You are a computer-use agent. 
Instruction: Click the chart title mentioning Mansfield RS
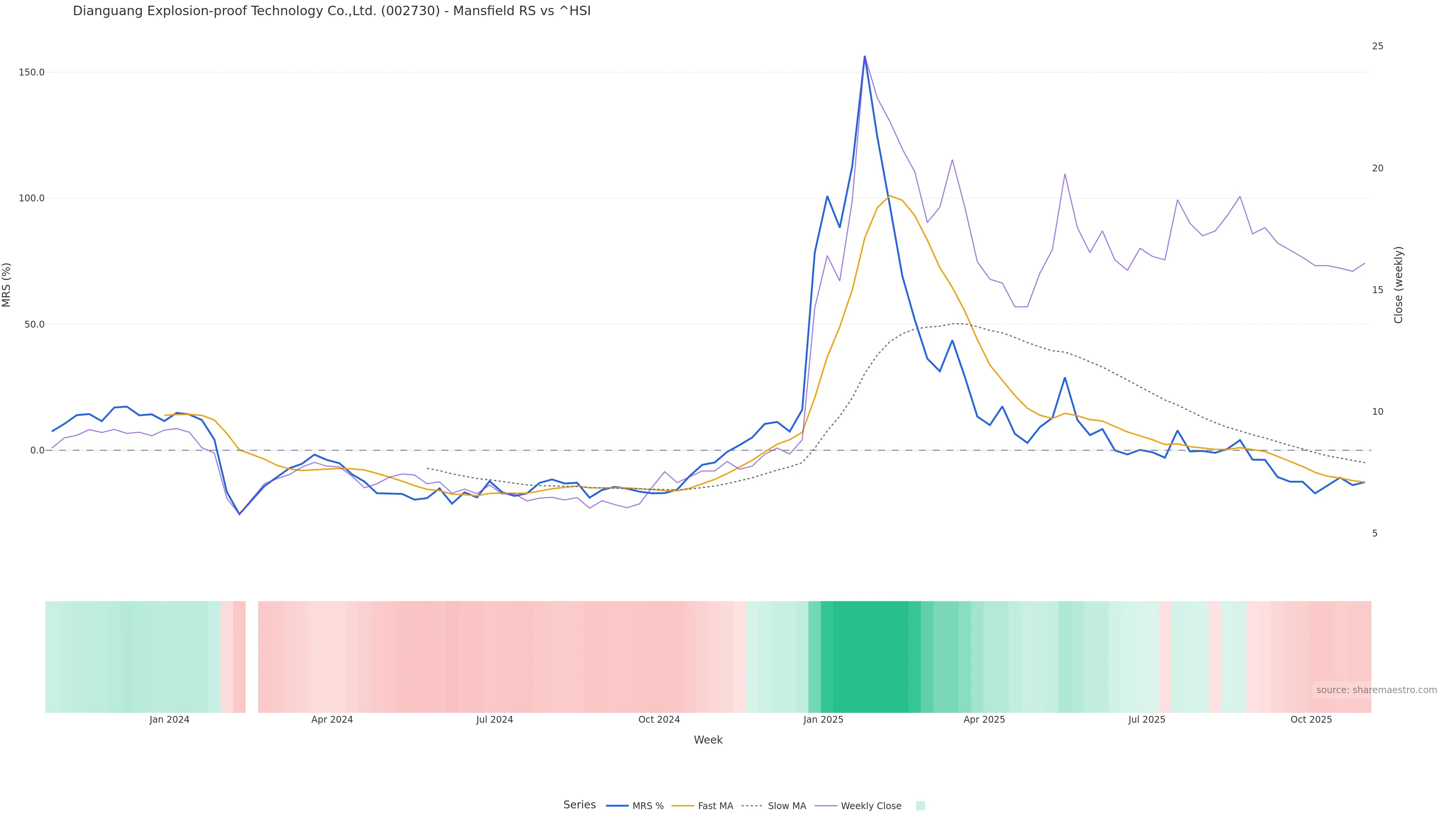tap(332, 11)
